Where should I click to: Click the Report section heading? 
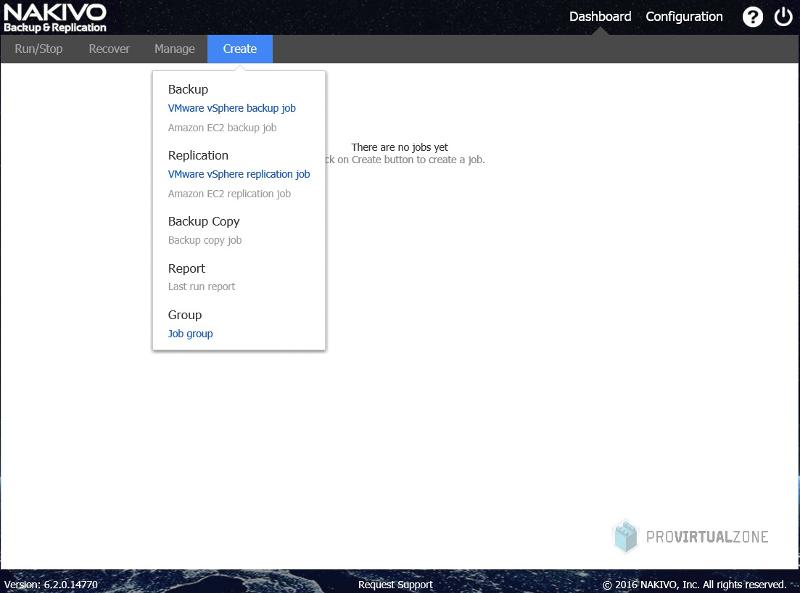pos(186,268)
